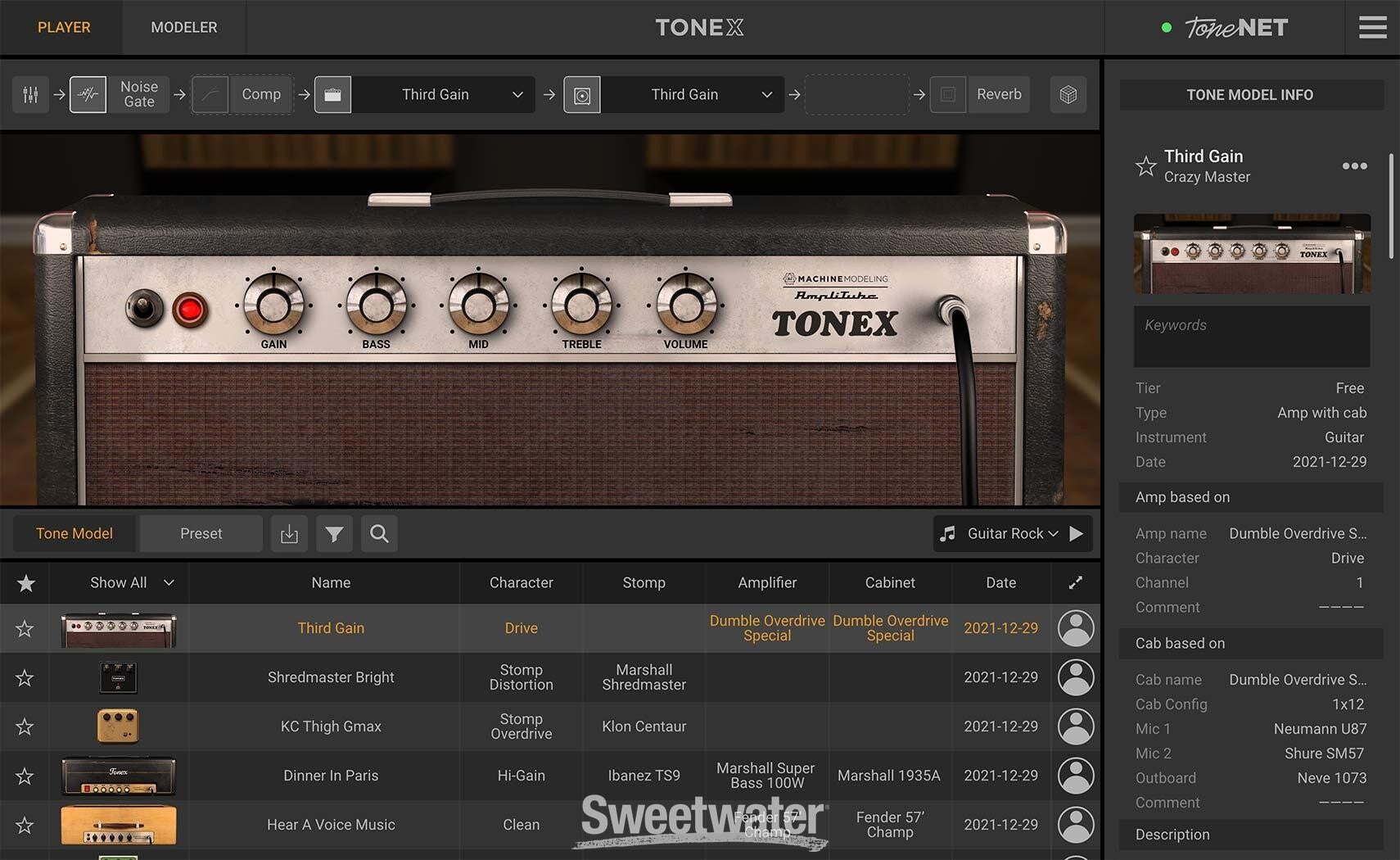Toggle the red amp power light

point(190,310)
